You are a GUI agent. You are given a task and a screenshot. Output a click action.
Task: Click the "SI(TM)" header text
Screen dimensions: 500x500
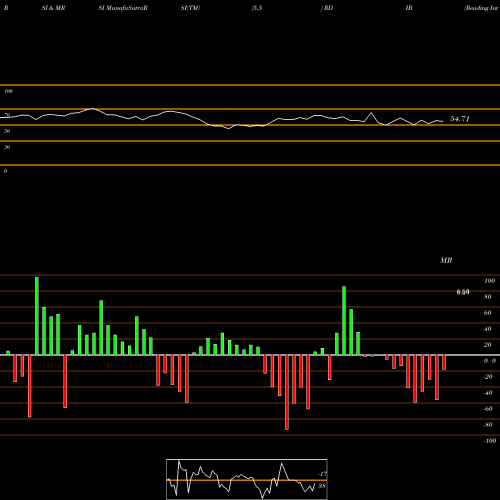coord(190,8)
